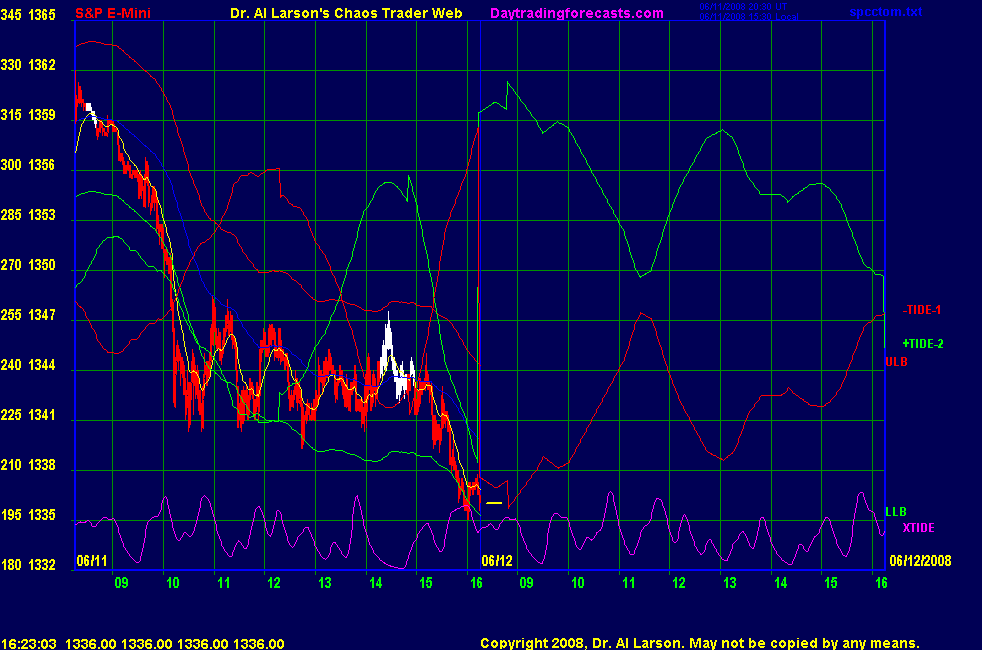
Task: Select the ULB legend label
Action: 896,361
